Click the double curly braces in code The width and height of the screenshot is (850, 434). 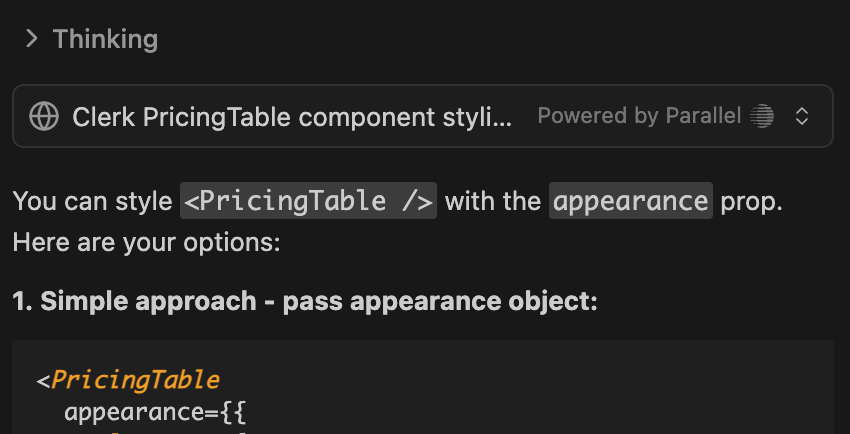233,411
